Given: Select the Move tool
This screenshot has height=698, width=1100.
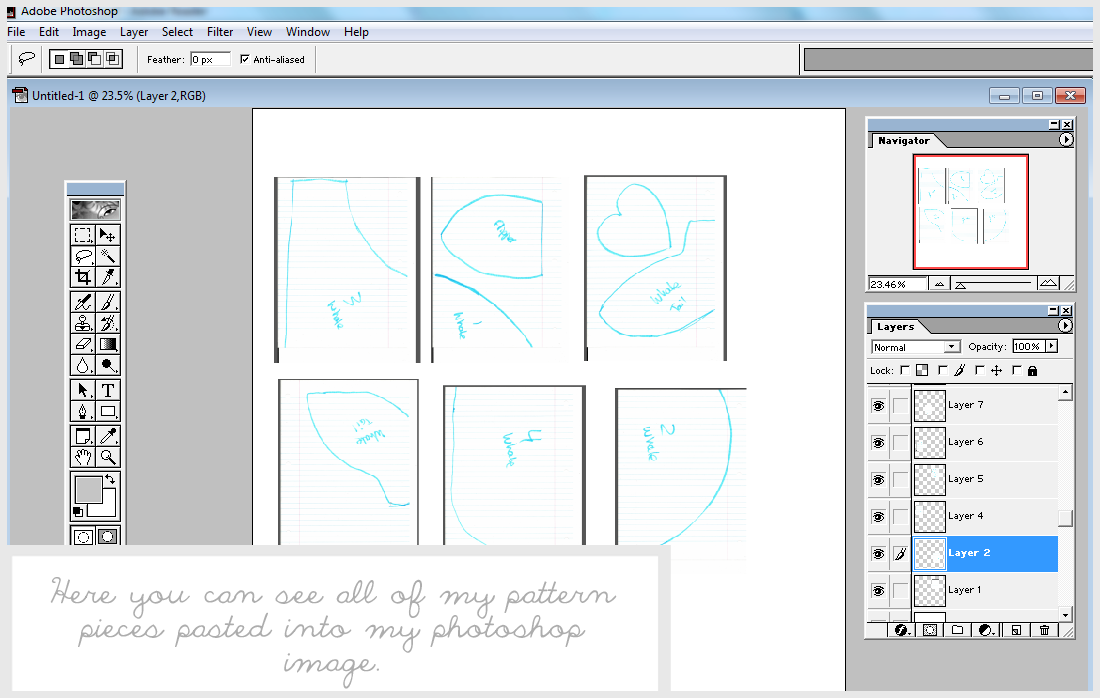Looking at the screenshot, I should (x=108, y=235).
